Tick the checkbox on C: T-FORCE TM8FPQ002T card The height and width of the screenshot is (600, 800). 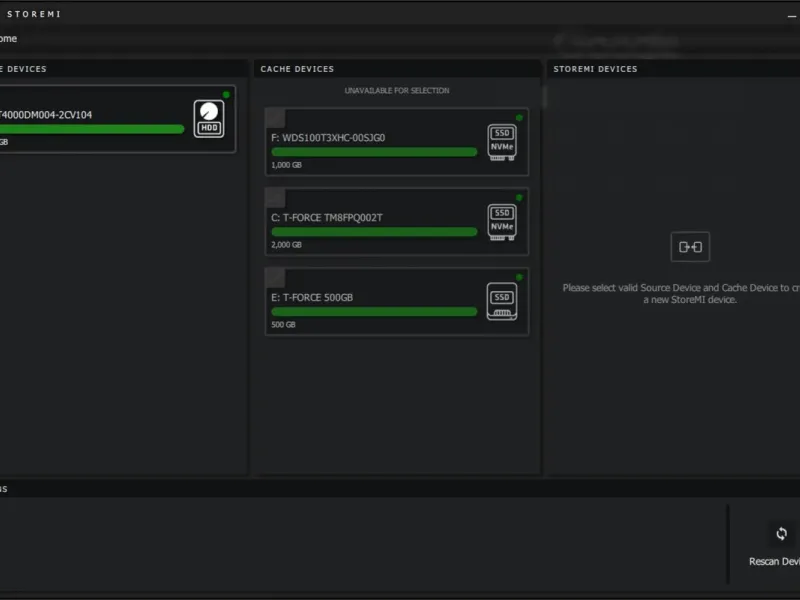[x=275, y=197]
